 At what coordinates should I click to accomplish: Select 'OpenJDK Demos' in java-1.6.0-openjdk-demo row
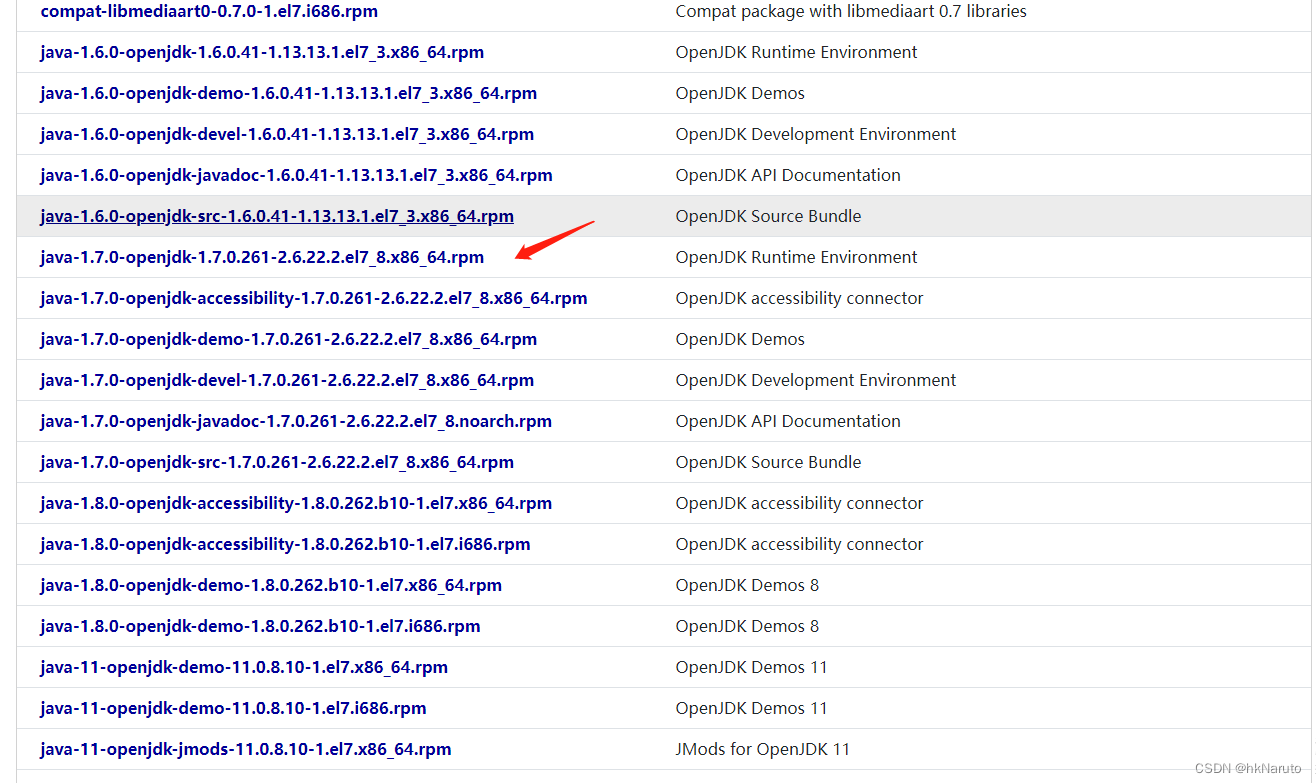click(x=740, y=93)
